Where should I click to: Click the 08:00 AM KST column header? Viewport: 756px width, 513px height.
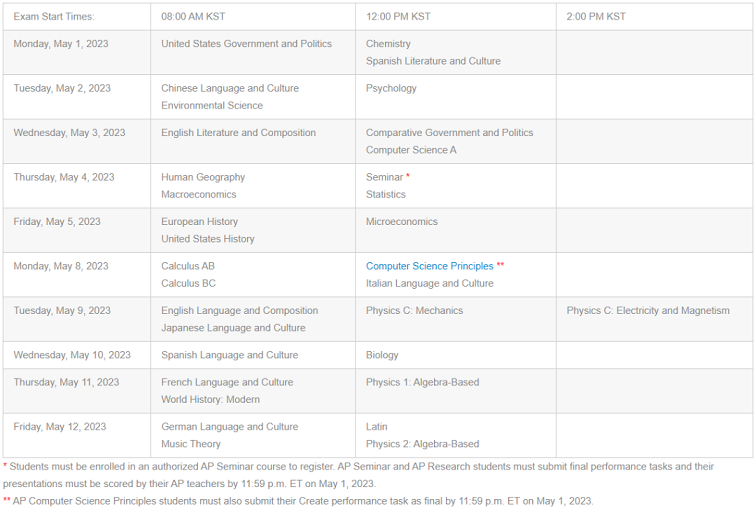[x=253, y=17]
